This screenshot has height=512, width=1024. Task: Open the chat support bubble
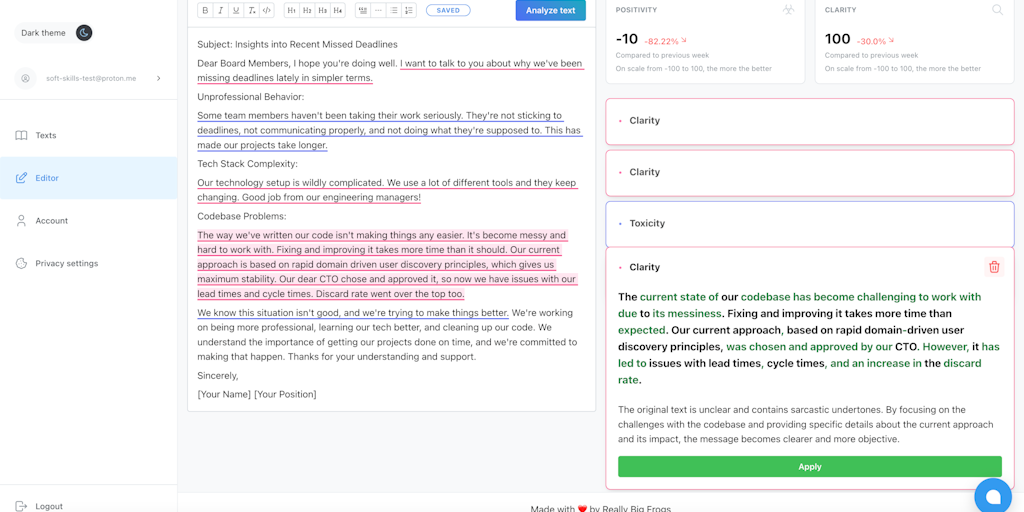coord(993,497)
